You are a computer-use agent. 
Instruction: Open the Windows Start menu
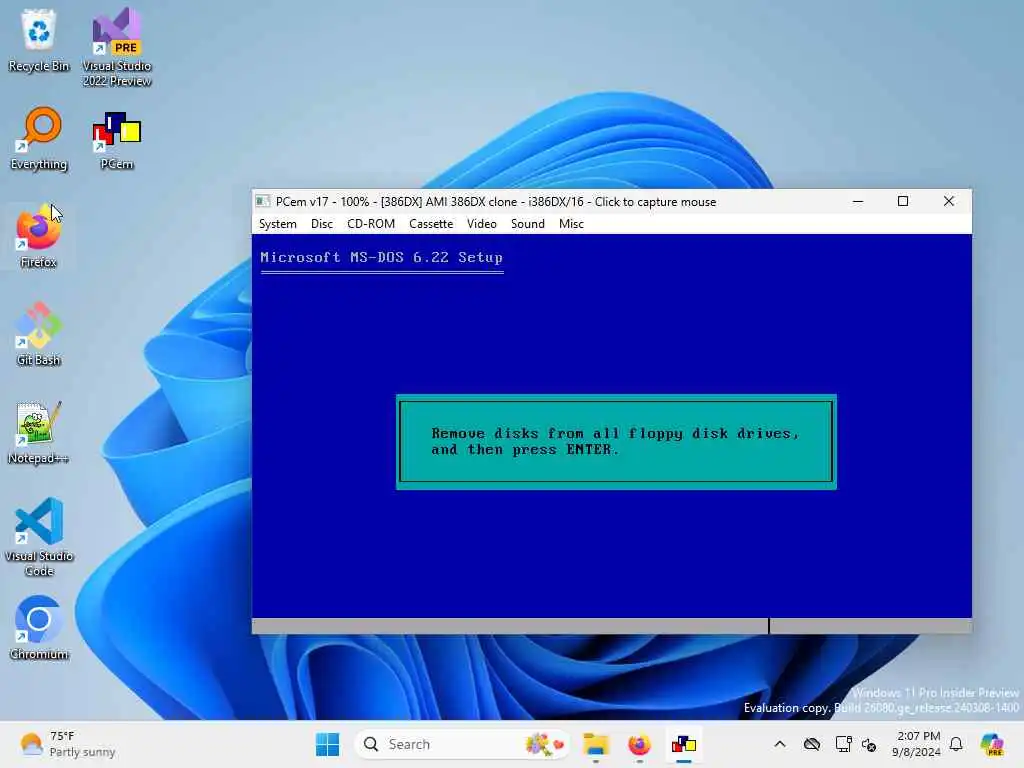327,744
